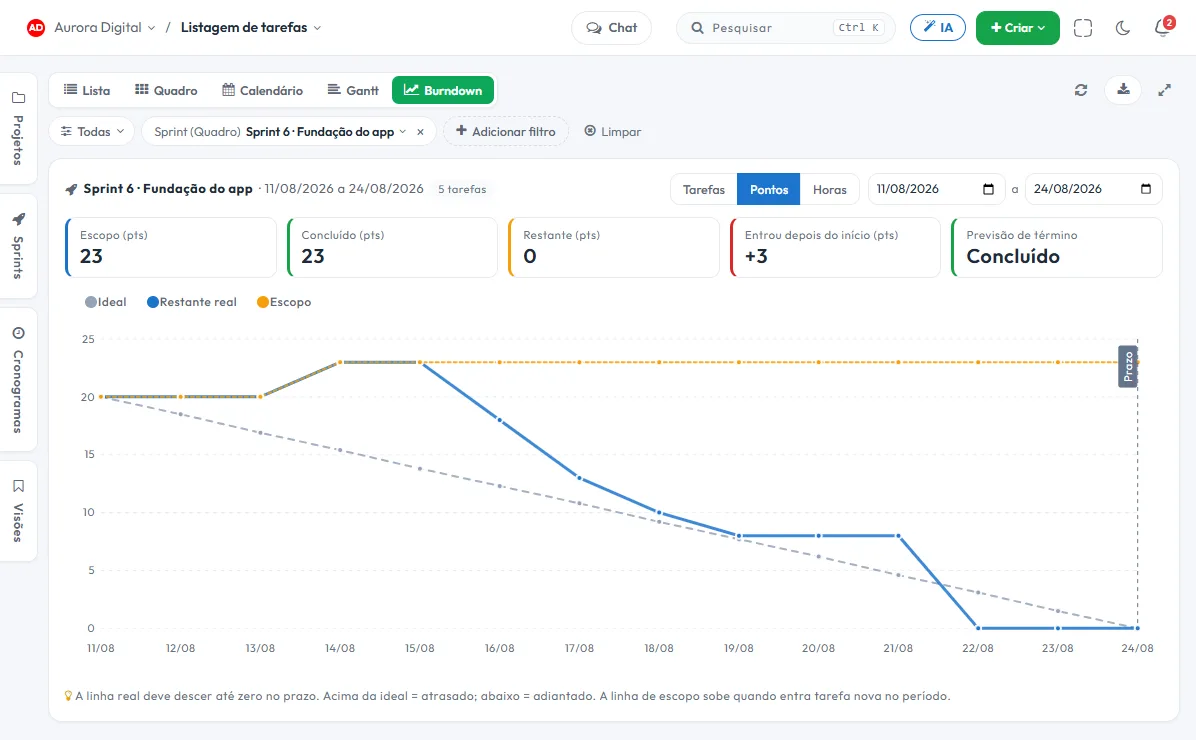1196x740 pixels.
Task: Select the Horas metric toggle
Action: (x=829, y=189)
